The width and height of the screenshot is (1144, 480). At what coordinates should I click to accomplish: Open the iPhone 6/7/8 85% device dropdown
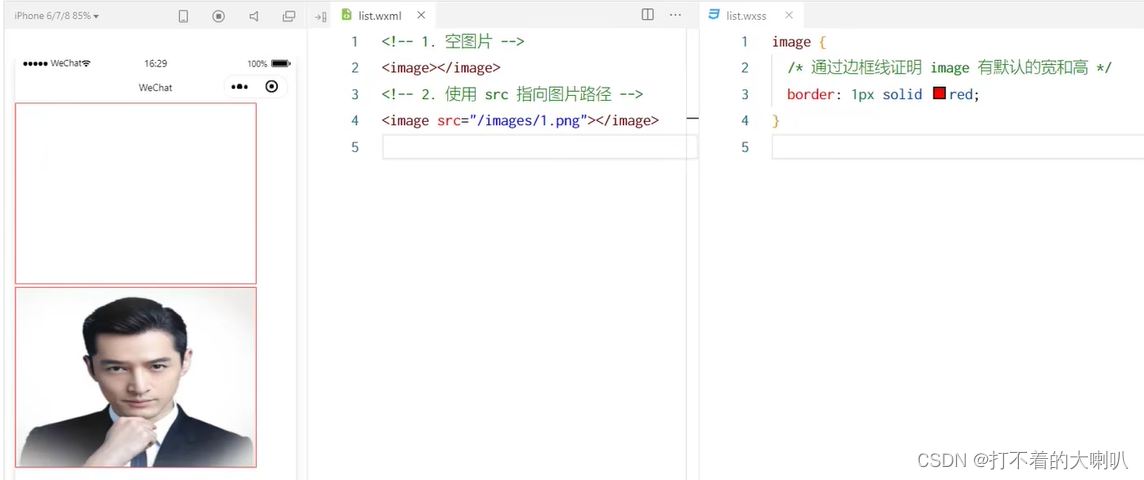[57, 15]
